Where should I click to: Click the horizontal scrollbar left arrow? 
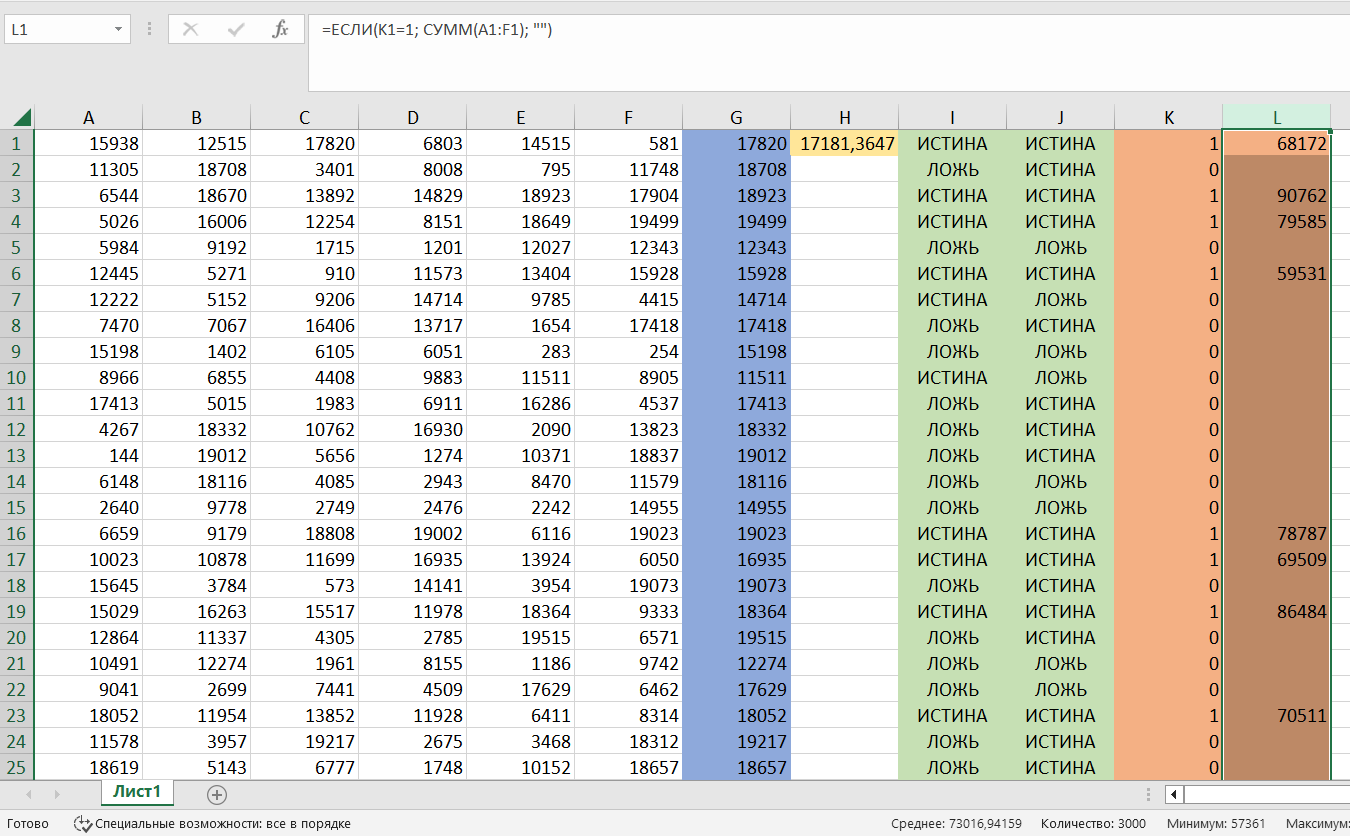tap(1174, 795)
